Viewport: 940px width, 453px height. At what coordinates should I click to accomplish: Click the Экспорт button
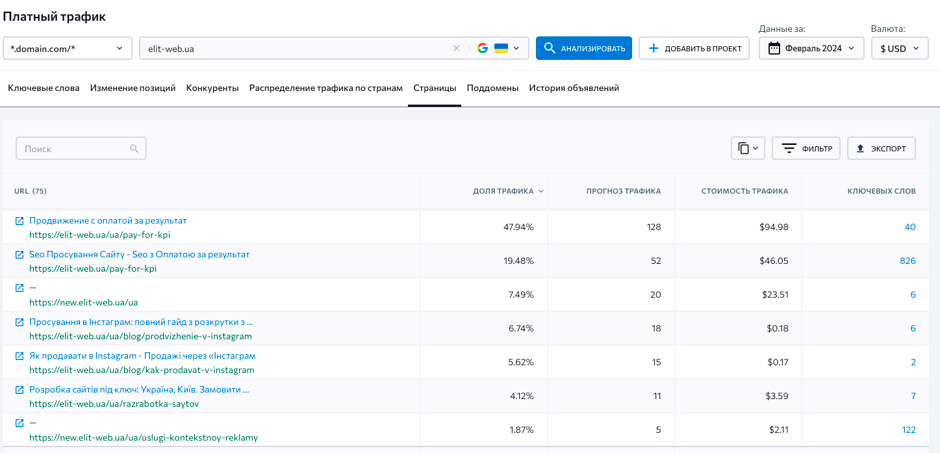click(x=881, y=149)
